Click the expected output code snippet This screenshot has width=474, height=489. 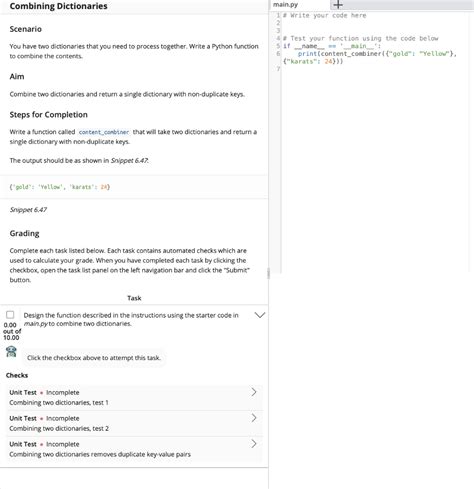(60, 187)
